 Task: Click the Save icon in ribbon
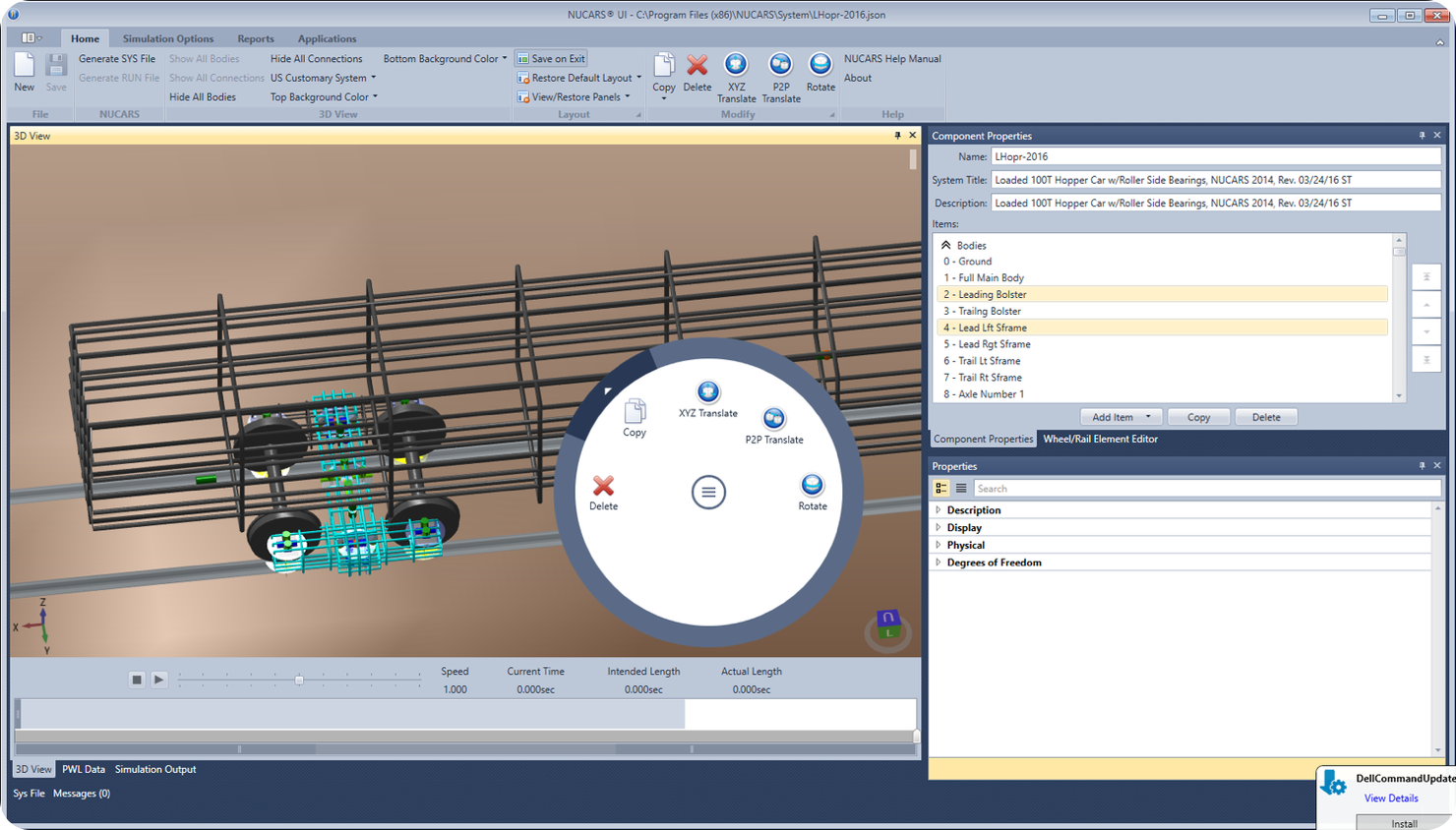(56, 66)
